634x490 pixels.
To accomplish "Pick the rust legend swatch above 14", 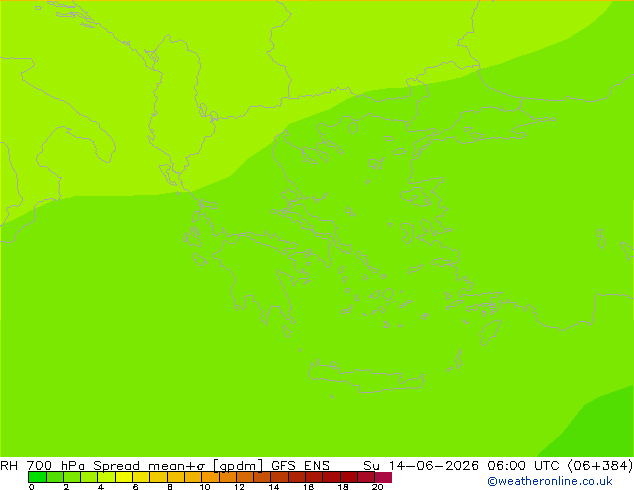I will [279, 477].
